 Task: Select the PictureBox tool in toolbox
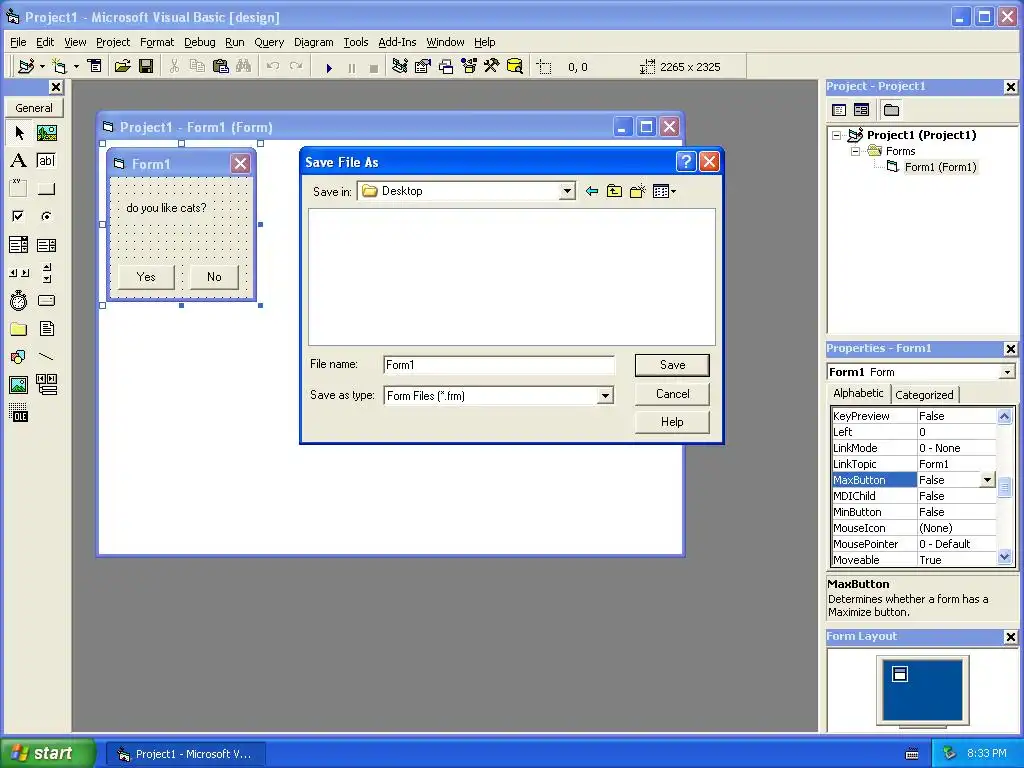pos(46,133)
